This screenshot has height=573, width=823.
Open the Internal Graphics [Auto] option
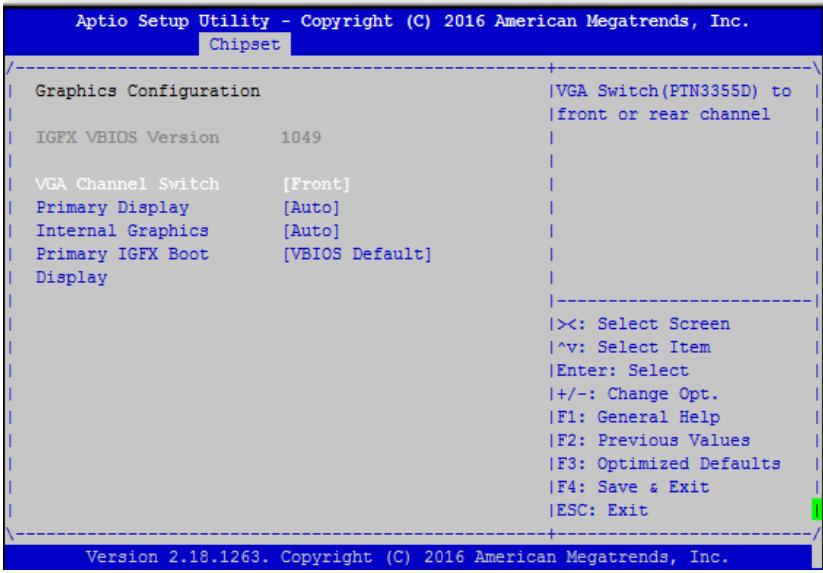pos(311,231)
